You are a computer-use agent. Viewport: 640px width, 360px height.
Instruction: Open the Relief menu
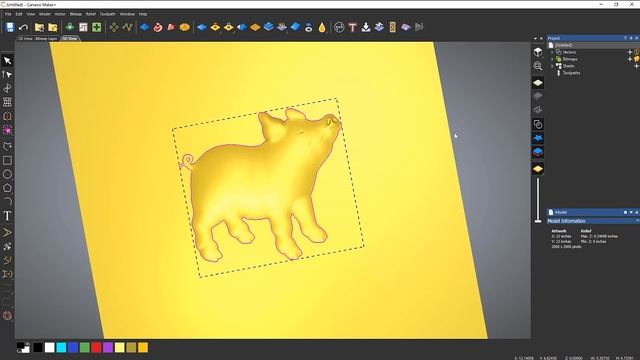(91, 14)
